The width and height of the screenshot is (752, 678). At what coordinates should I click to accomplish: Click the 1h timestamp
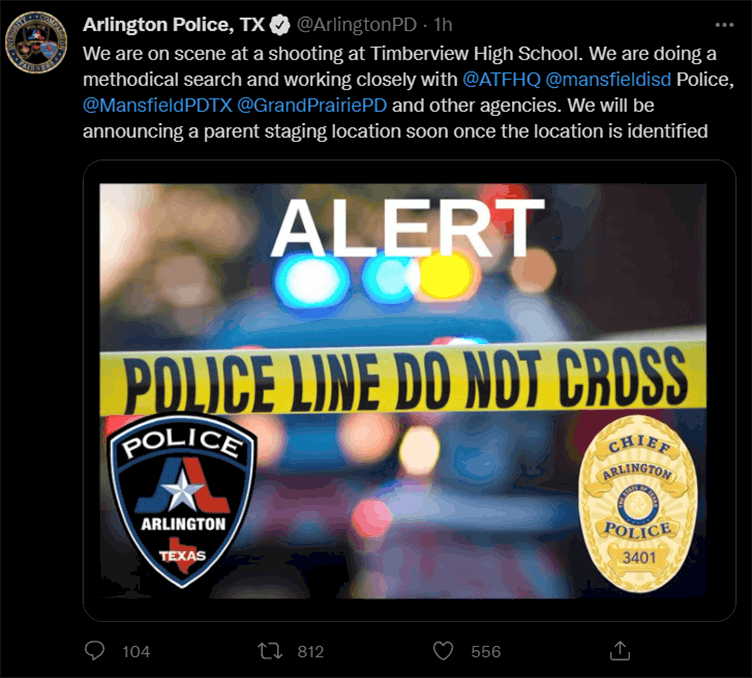click(443, 25)
